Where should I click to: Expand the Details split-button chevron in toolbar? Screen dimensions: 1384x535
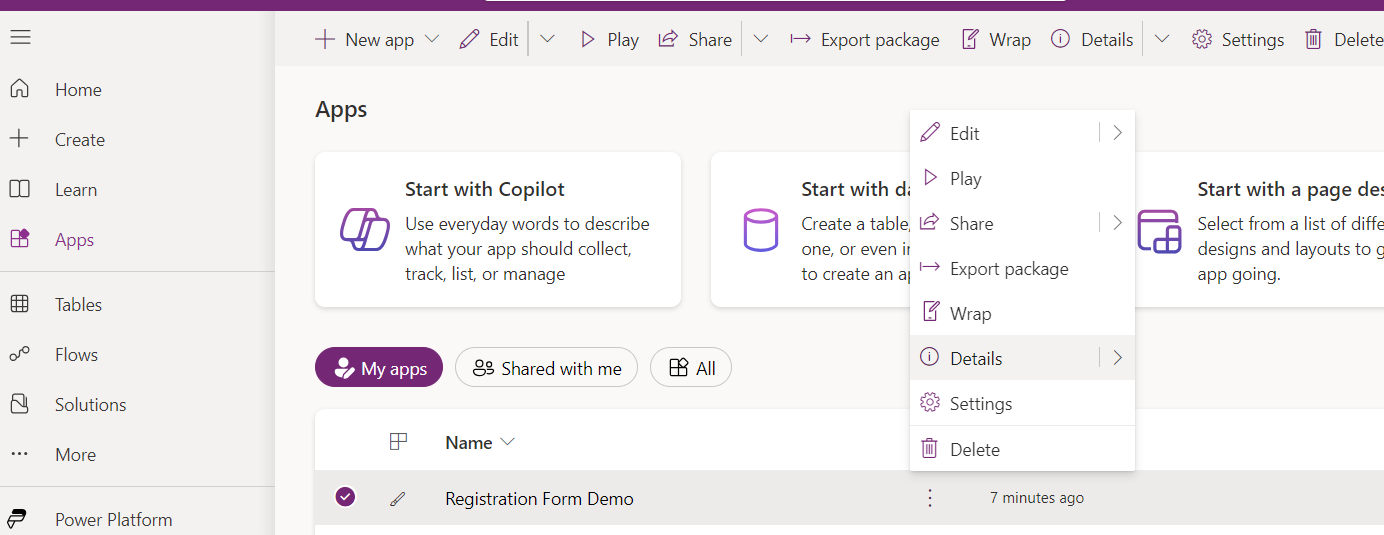coord(1161,40)
